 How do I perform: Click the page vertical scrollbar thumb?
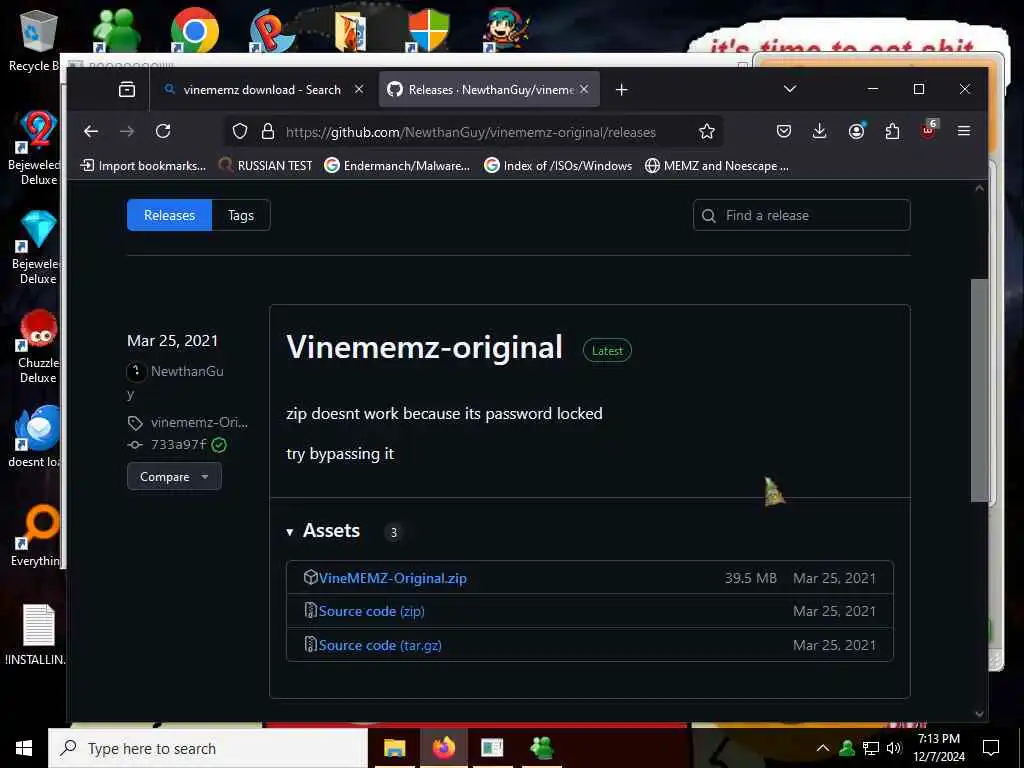(979, 390)
